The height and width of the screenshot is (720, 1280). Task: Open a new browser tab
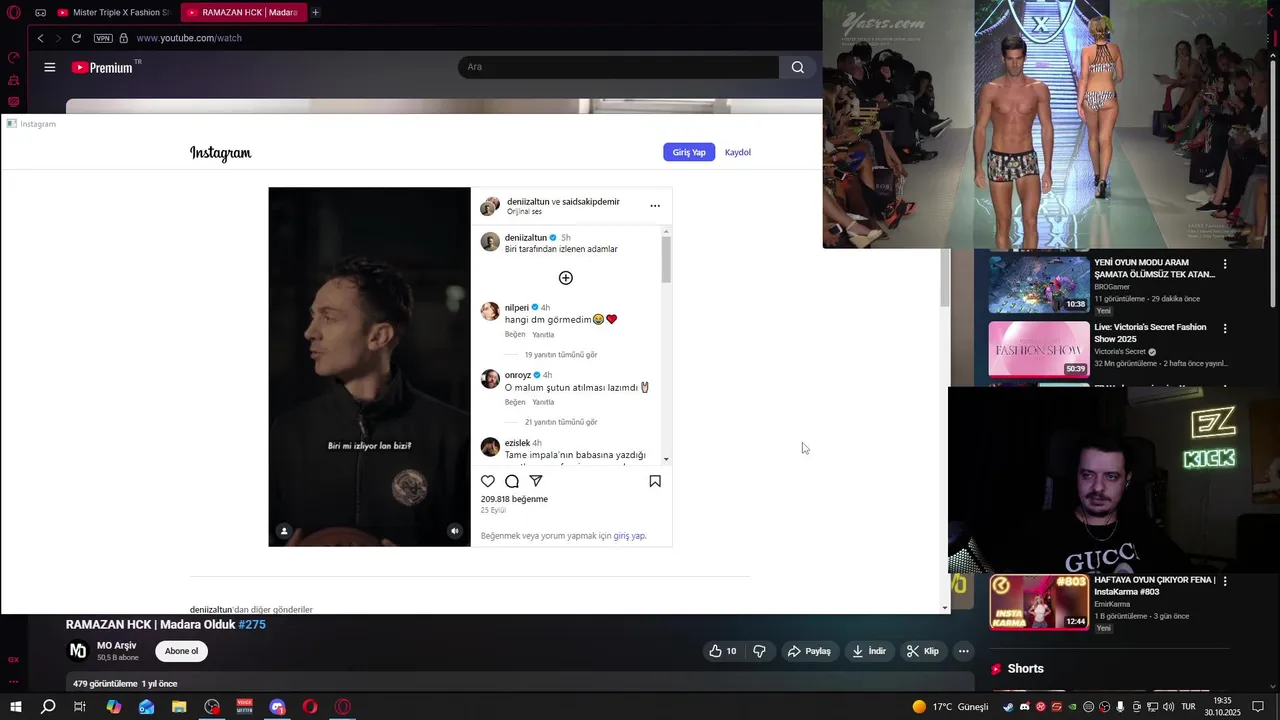click(316, 12)
